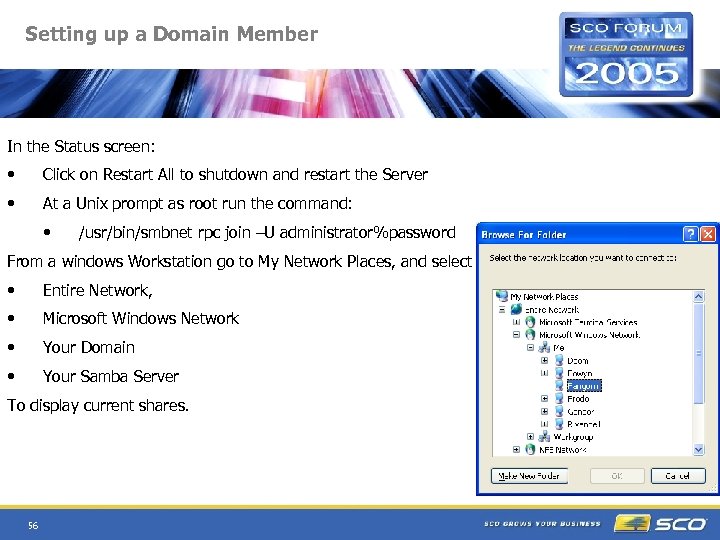Collapse the Entire Network node
Image resolution: width=720 pixels, height=540 pixels.
(502, 309)
